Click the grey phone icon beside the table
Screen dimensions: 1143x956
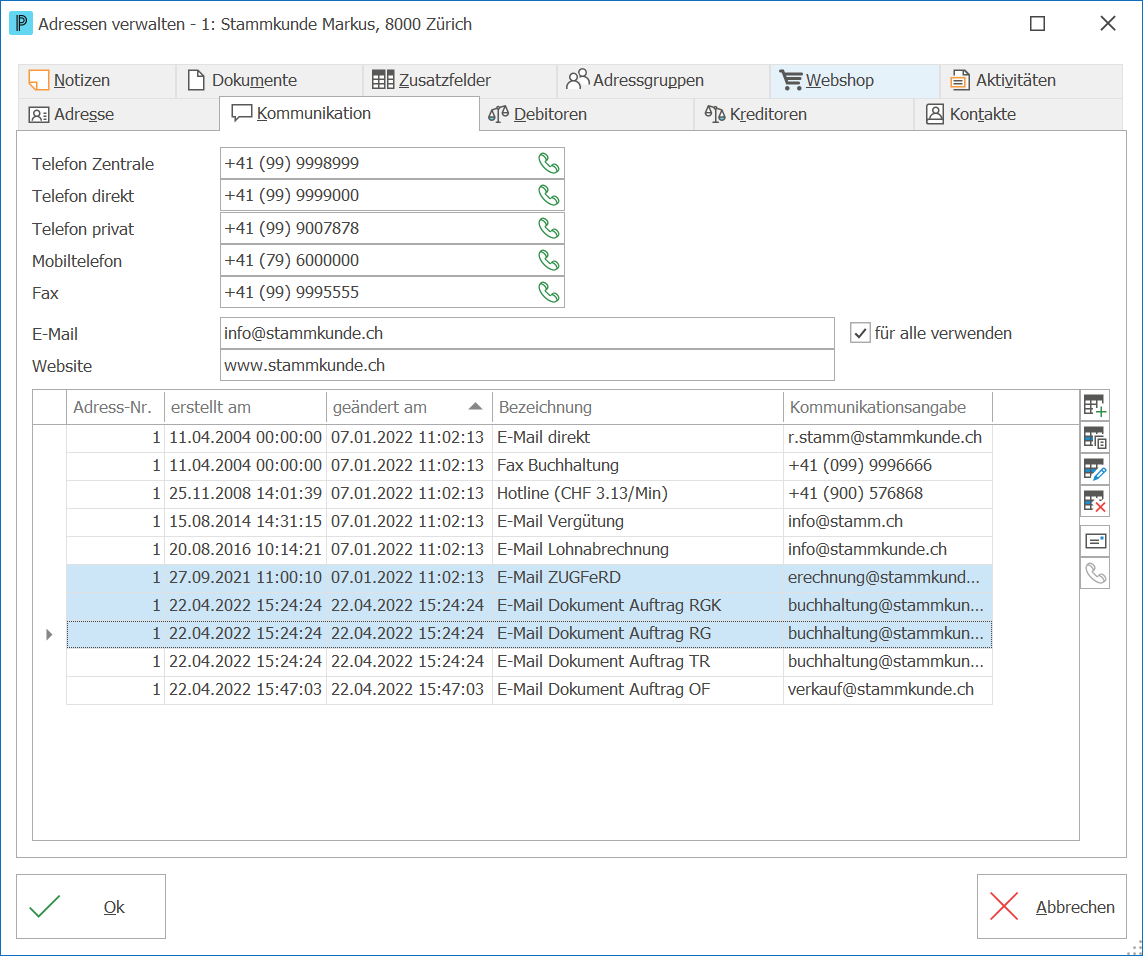(x=1095, y=573)
